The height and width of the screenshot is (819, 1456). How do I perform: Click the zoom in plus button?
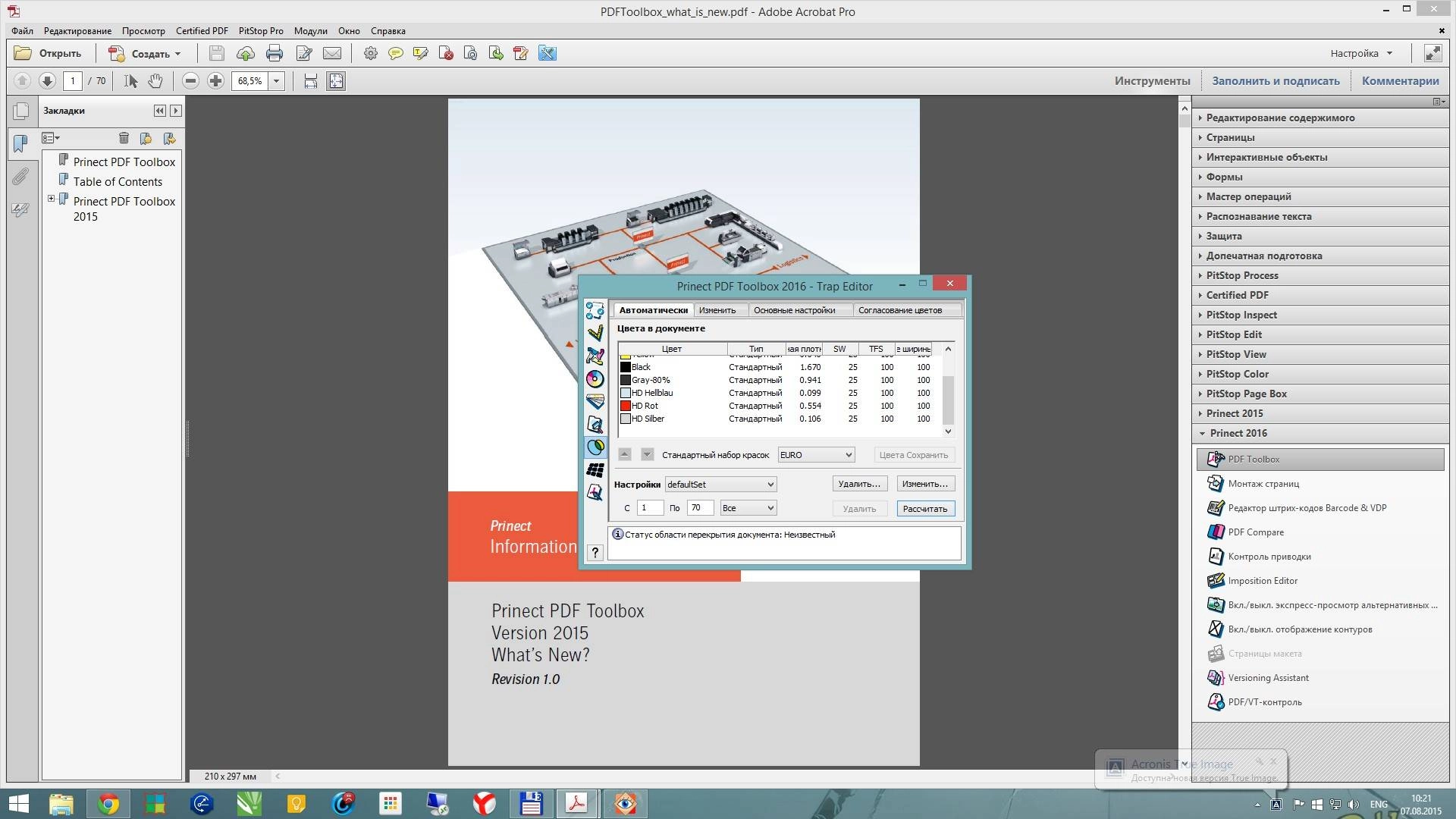click(215, 81)
